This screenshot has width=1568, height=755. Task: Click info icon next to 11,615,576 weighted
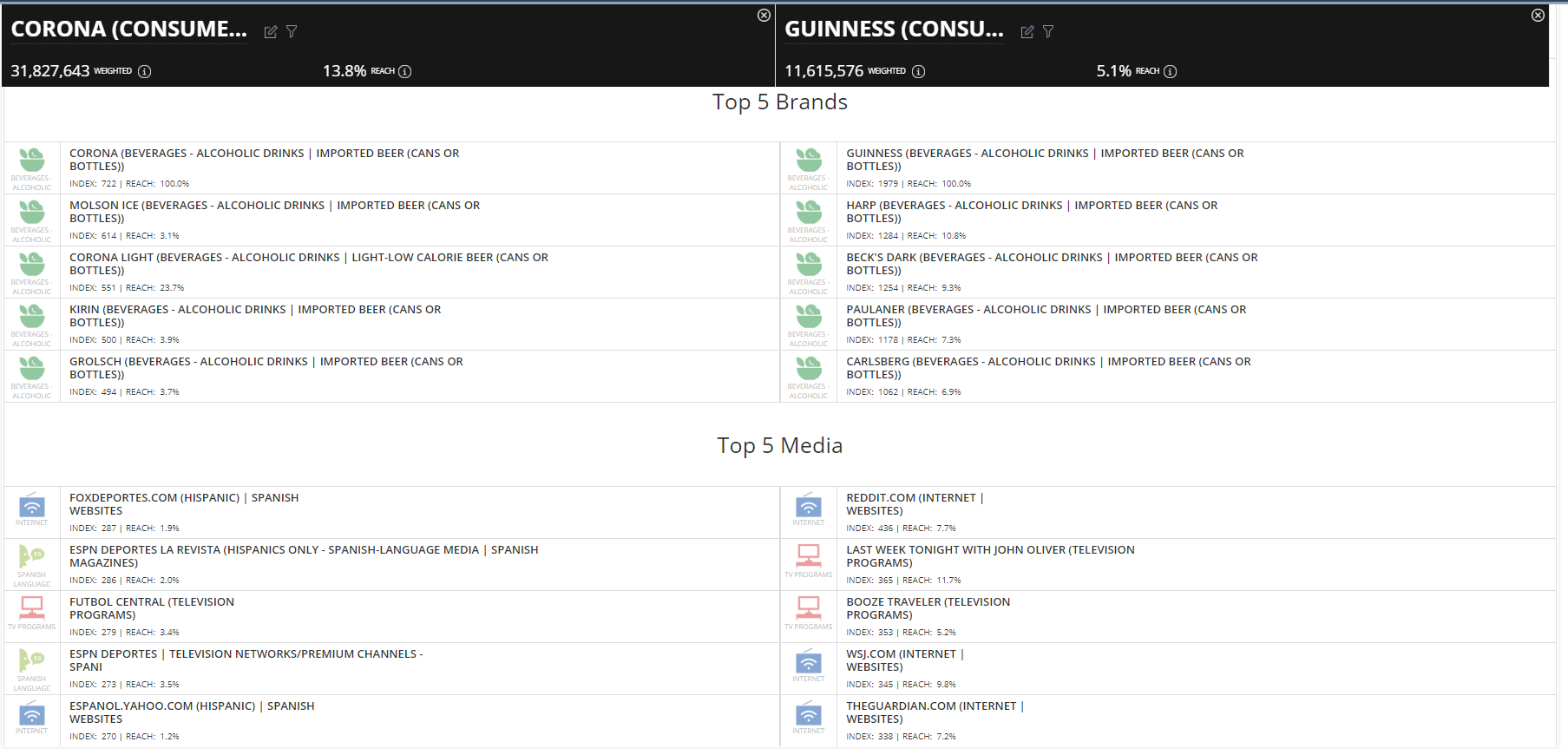click(919, 71)
